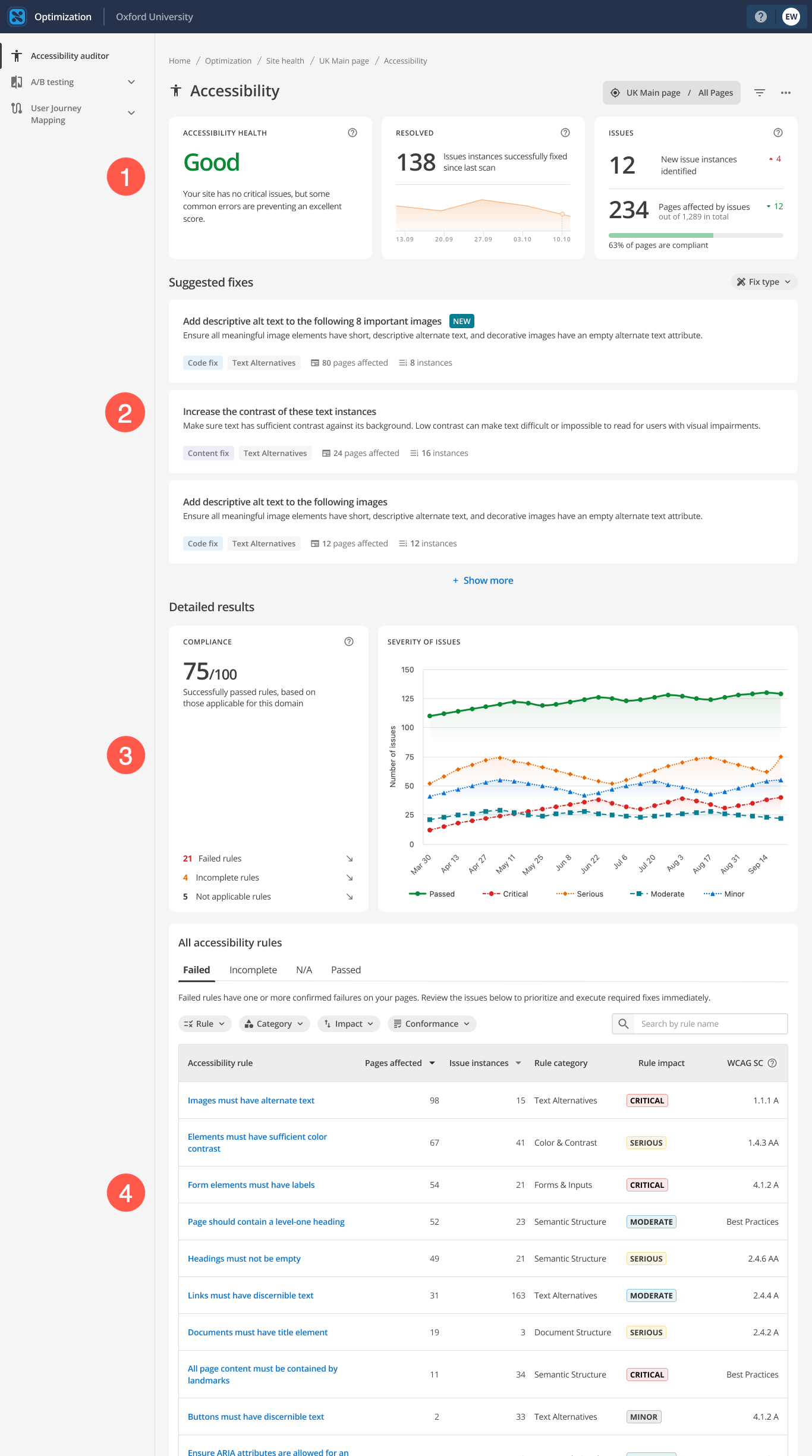Viewport: 812px width, 1456px height.
Task: Click help icon on Issues card
Action: (778, 133)
